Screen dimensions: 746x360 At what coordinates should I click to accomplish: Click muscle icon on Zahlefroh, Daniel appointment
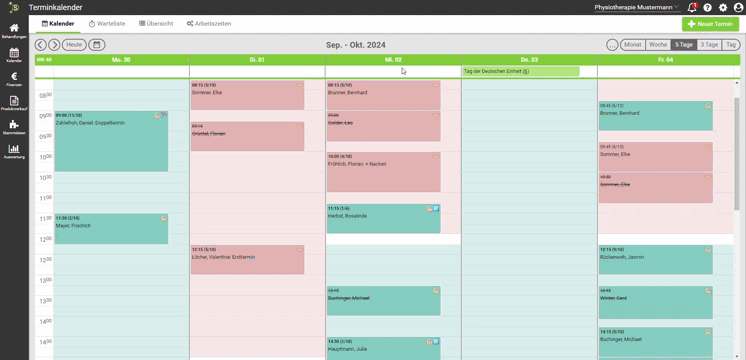tap(157, 115)
